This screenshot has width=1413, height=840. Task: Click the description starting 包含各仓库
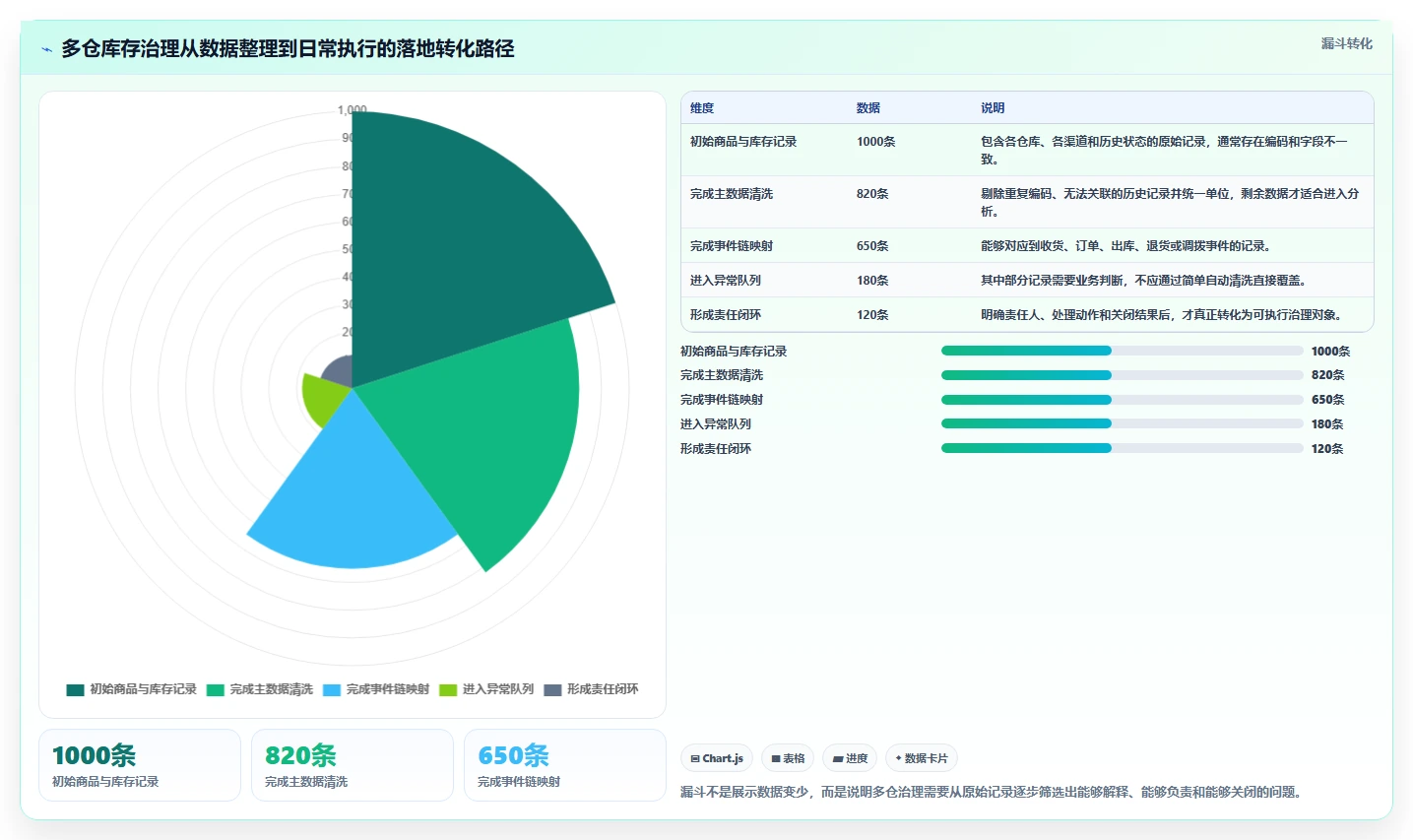coord(1164,151)
